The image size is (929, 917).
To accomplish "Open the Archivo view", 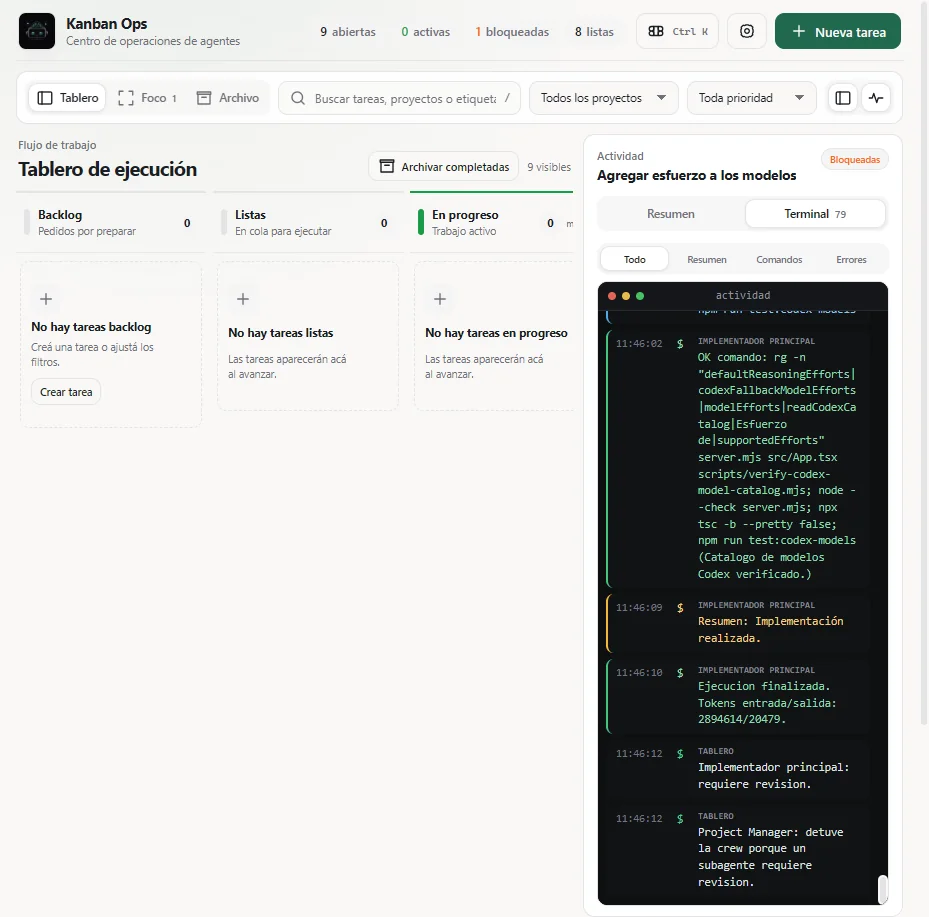I will [228, 98].
